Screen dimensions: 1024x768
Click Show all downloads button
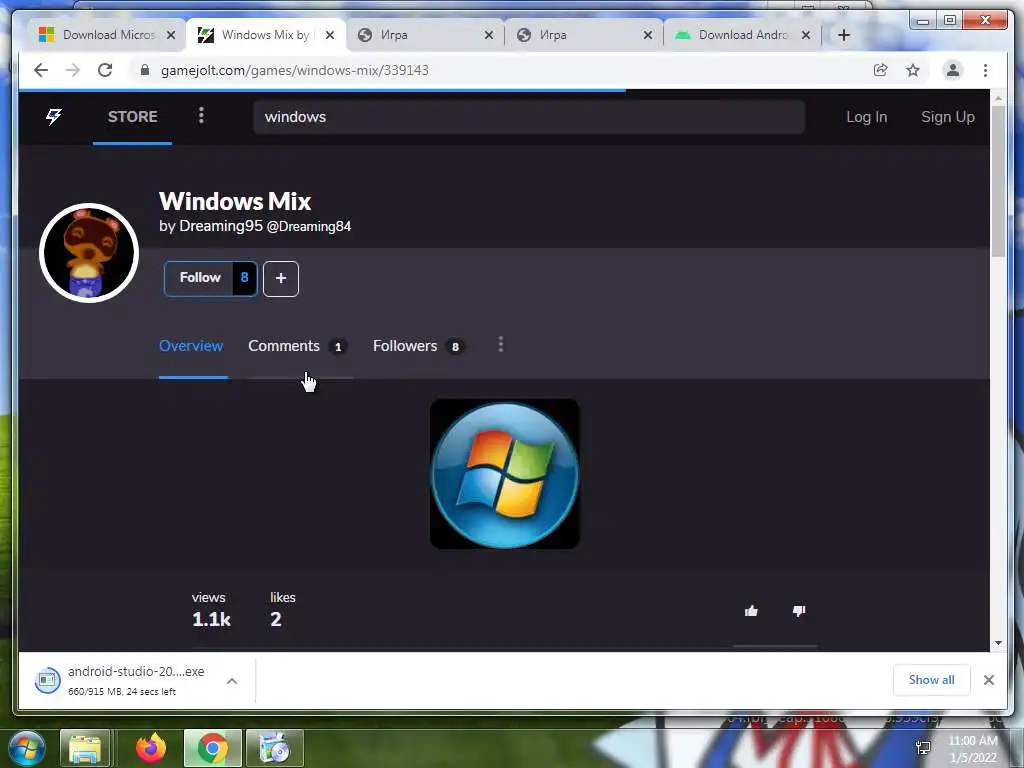[x=931, y=680]
